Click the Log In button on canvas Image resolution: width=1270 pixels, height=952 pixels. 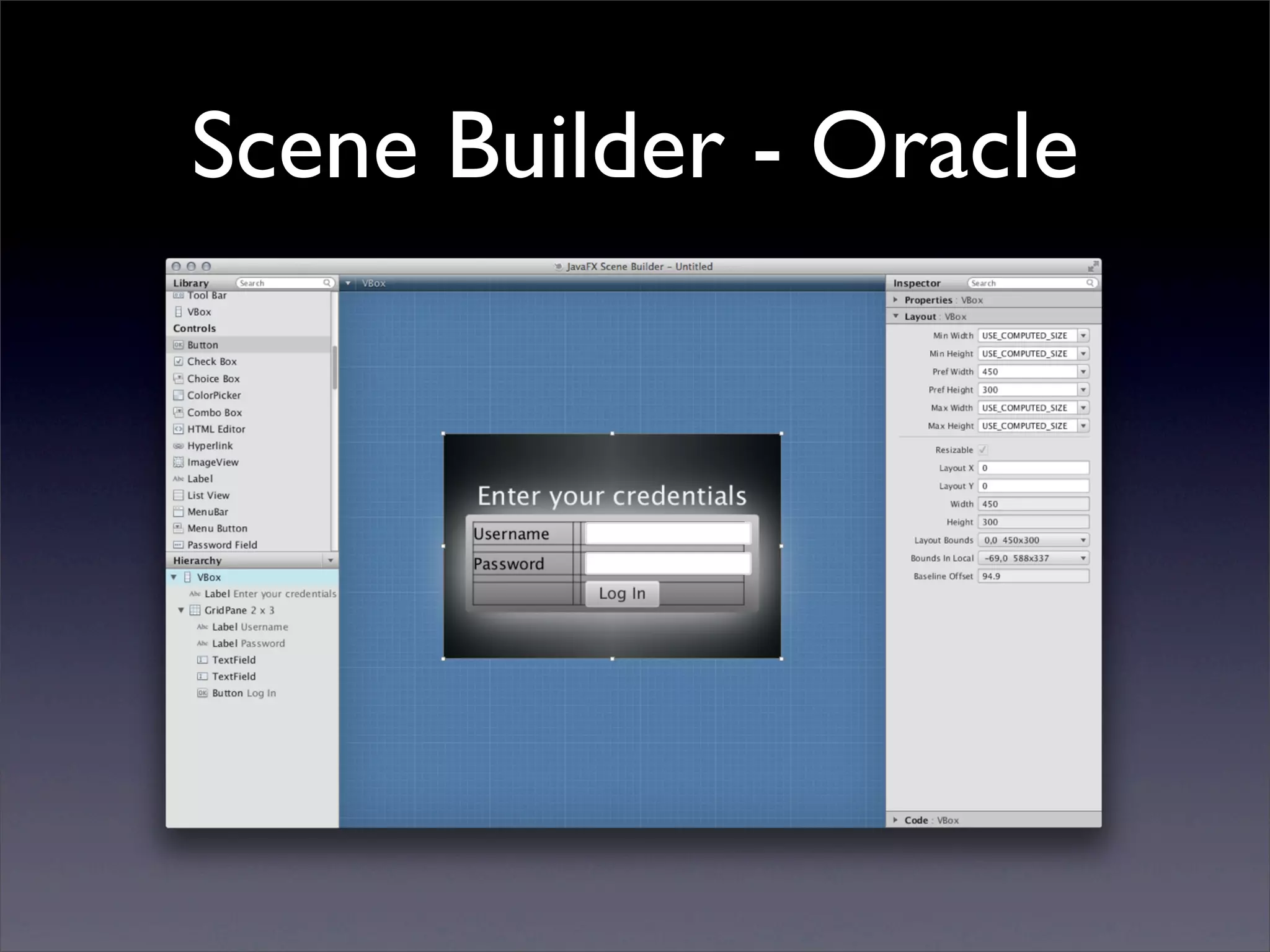[622, 594]
